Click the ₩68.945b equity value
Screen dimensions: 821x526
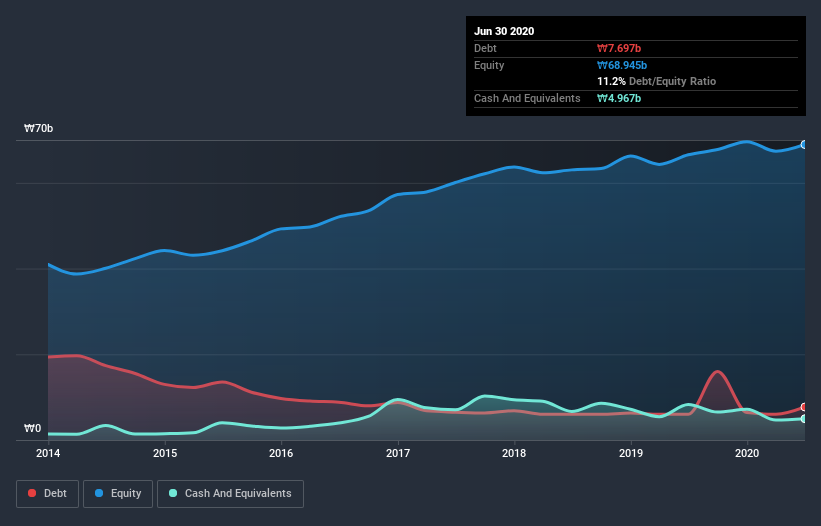point(622,65)
